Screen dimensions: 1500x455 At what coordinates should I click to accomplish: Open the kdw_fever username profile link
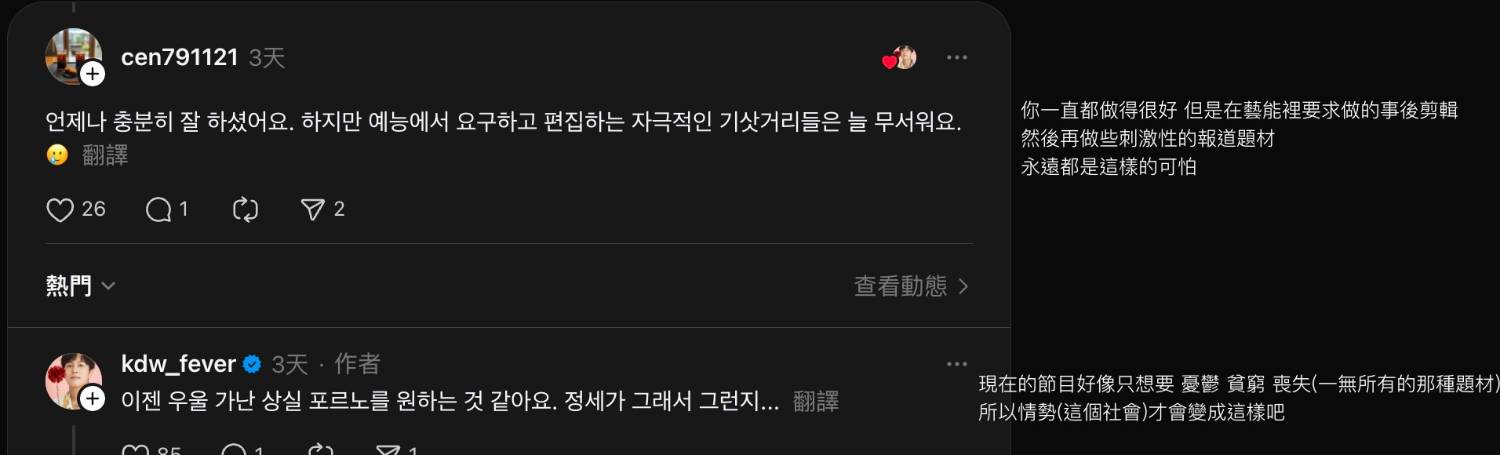point(178,363)
